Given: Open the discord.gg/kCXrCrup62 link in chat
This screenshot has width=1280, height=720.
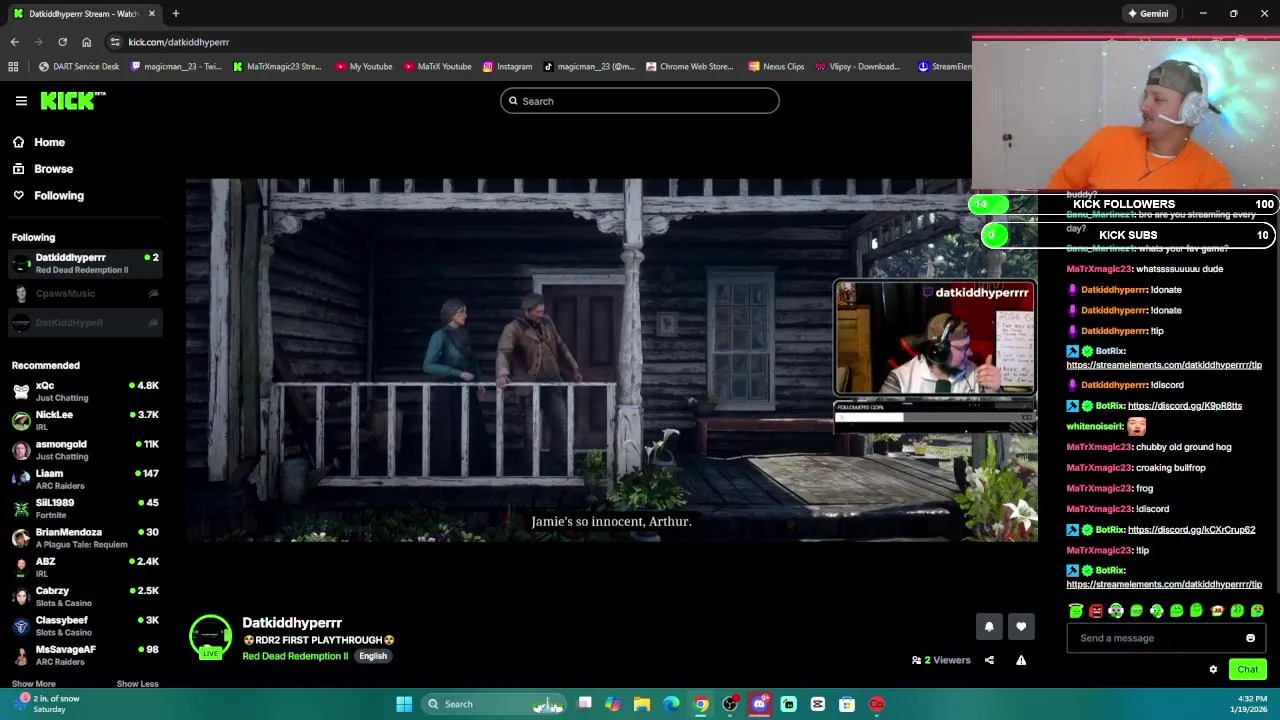Looking at the screenshot, I should click(1191, 530).
